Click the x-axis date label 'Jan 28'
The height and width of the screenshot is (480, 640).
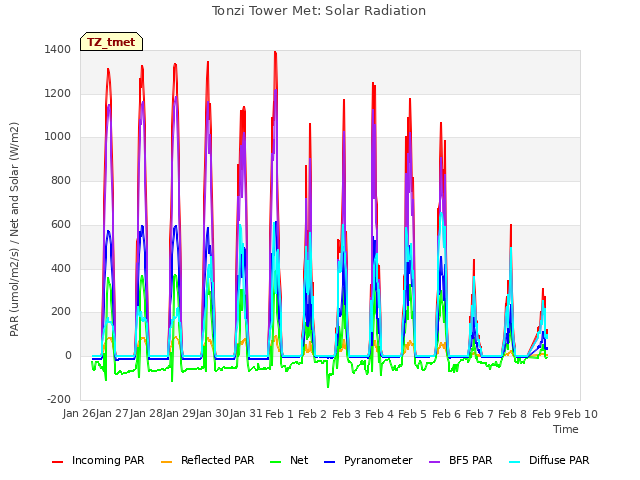(x=146, y=414)
